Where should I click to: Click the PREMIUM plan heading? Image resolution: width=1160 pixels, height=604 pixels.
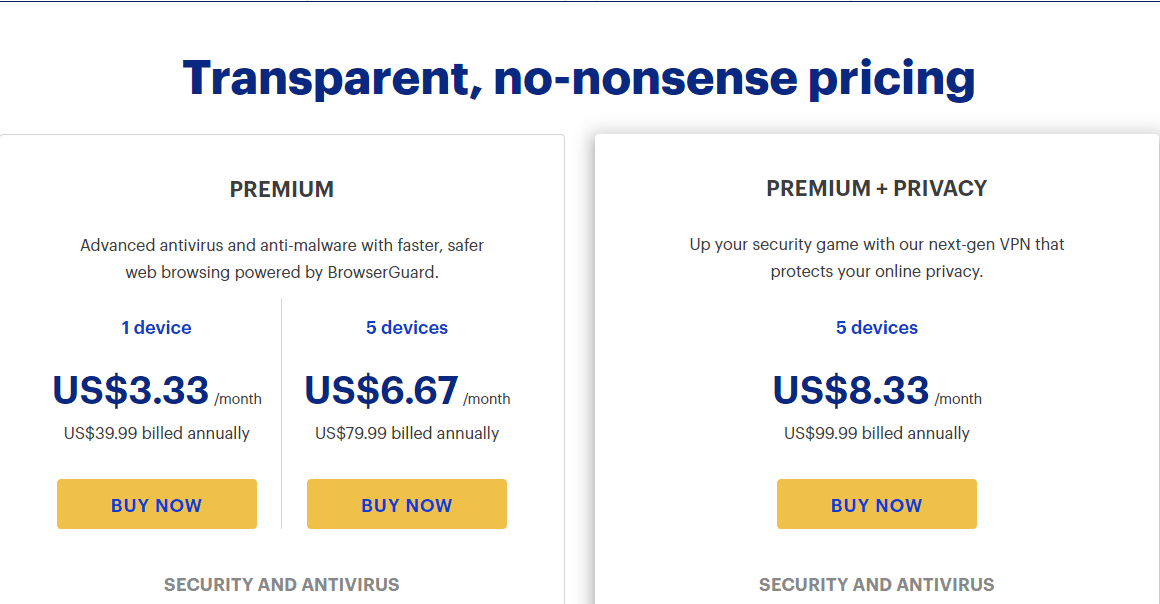pos(282,189)
